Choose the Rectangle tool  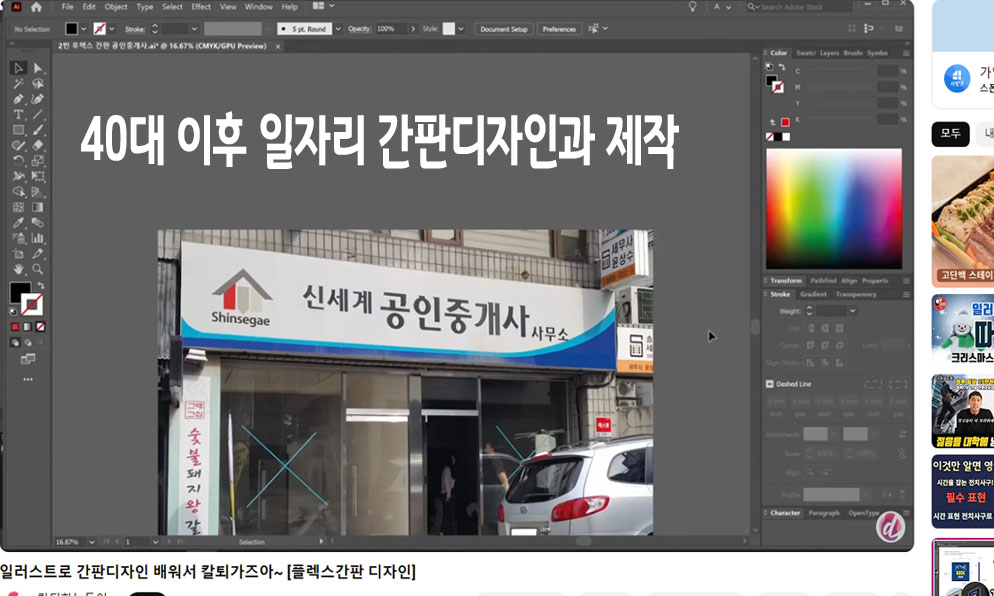coord(18,130)
